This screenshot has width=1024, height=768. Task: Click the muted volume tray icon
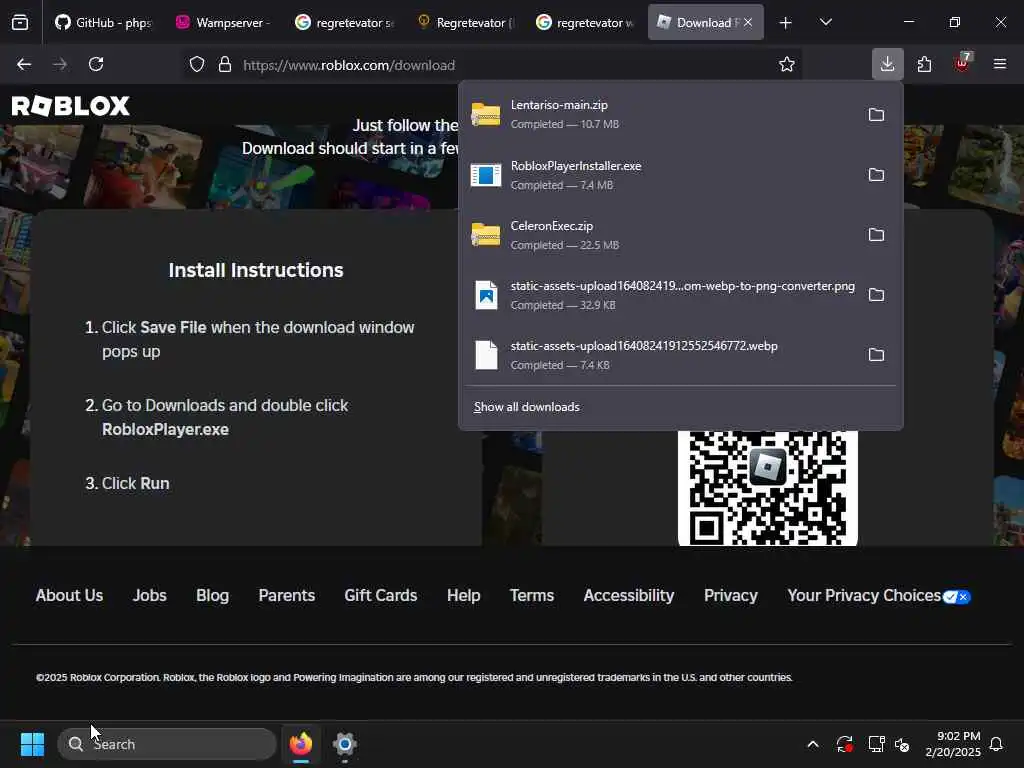902,744
